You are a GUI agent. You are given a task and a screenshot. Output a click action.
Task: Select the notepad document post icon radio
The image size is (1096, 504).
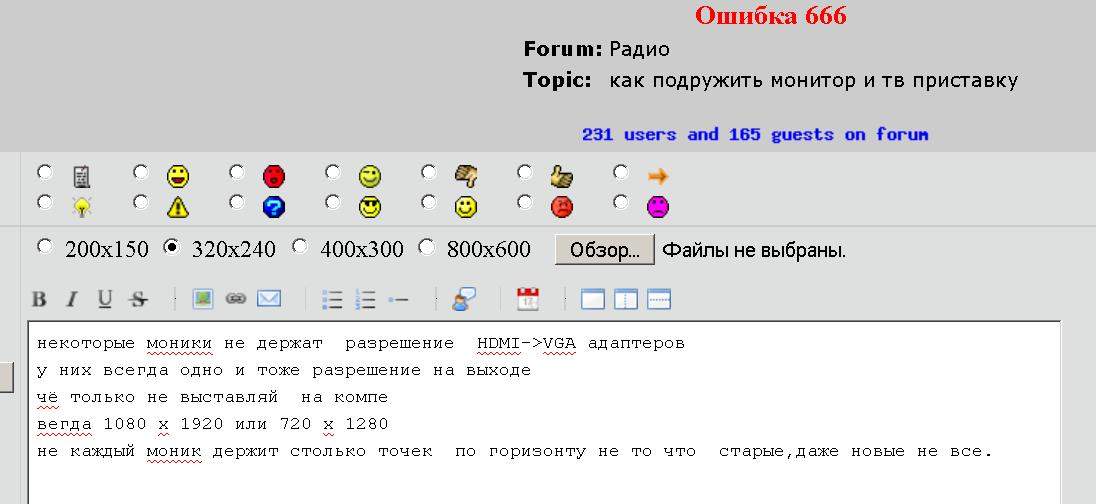(x=45, y=171)
